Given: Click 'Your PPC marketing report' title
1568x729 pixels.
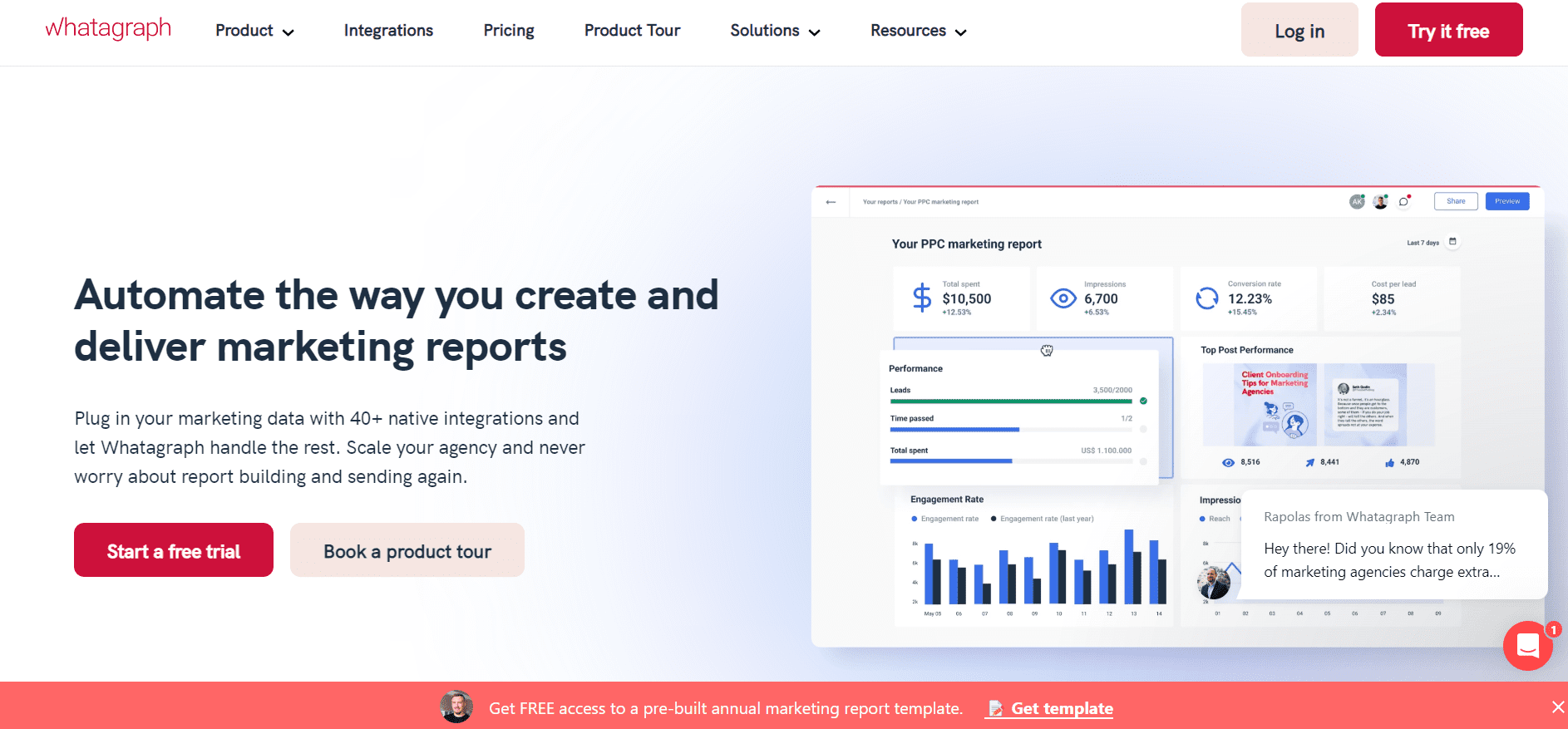Looking at the screenshot, I should point(966,244).
